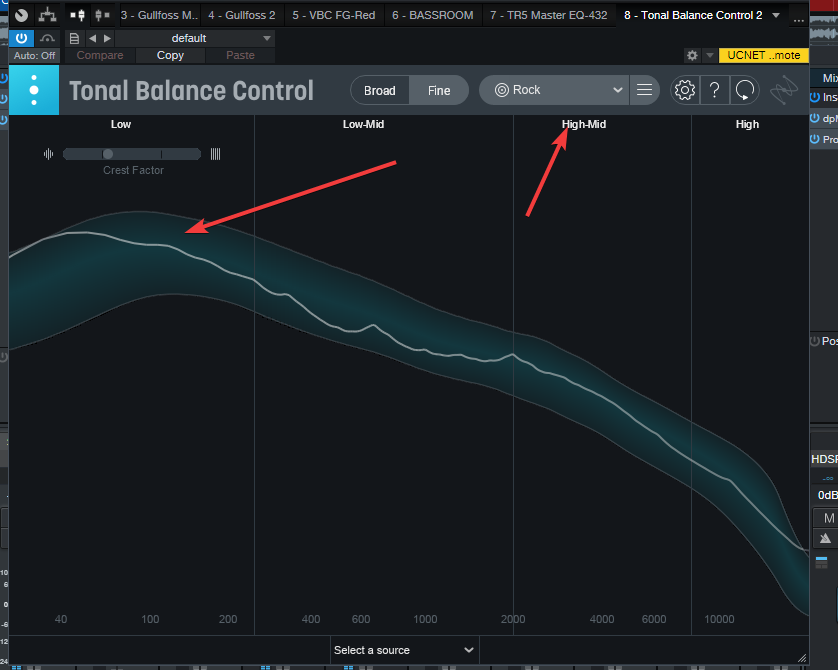This screenshot has height=670, width=838.
Task: Click the Compare button
Action: [x=99, y=56]
